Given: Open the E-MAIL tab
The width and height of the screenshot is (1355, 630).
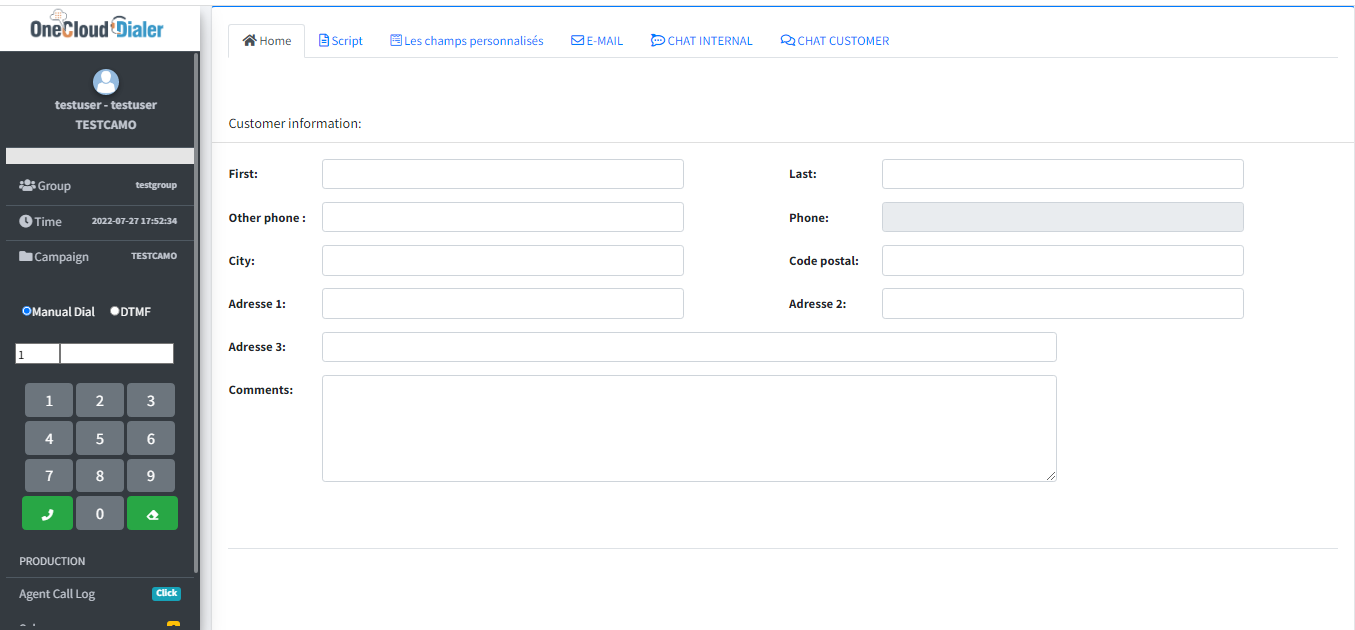Looking at the screenshot, I should click(x=596, y=41).
